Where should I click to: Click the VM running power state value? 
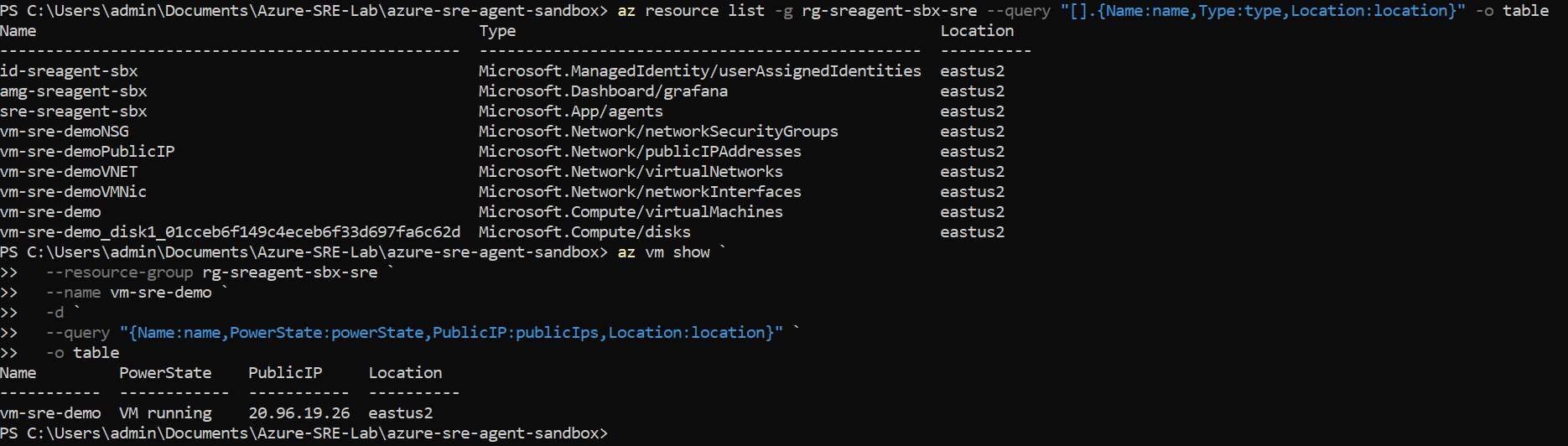(x=166, y=413)
